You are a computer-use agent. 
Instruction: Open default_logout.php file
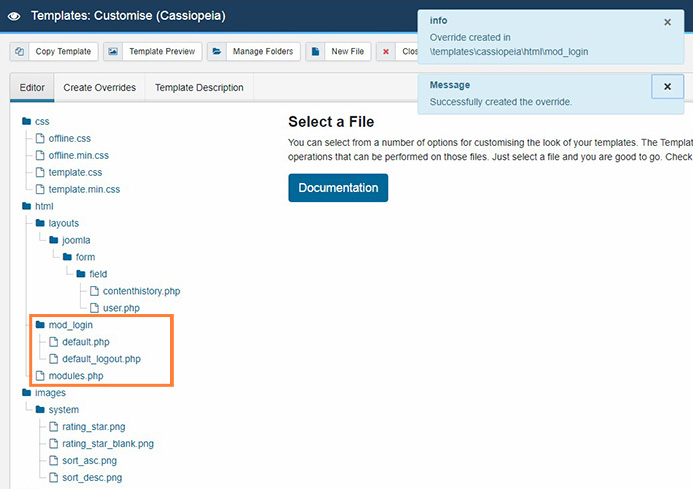click(x=101, y=359)
